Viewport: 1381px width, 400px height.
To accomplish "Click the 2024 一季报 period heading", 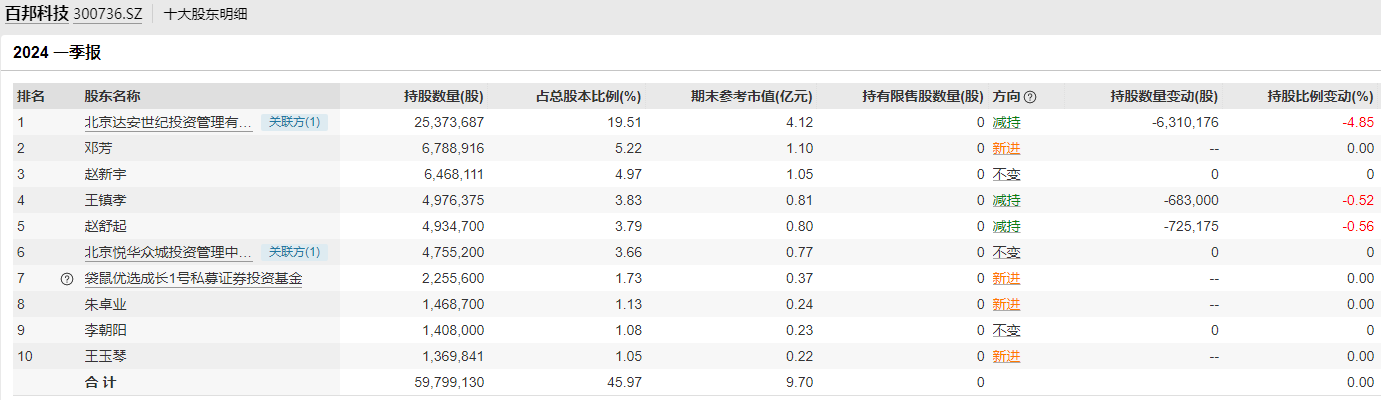I will tap(57, 53).
